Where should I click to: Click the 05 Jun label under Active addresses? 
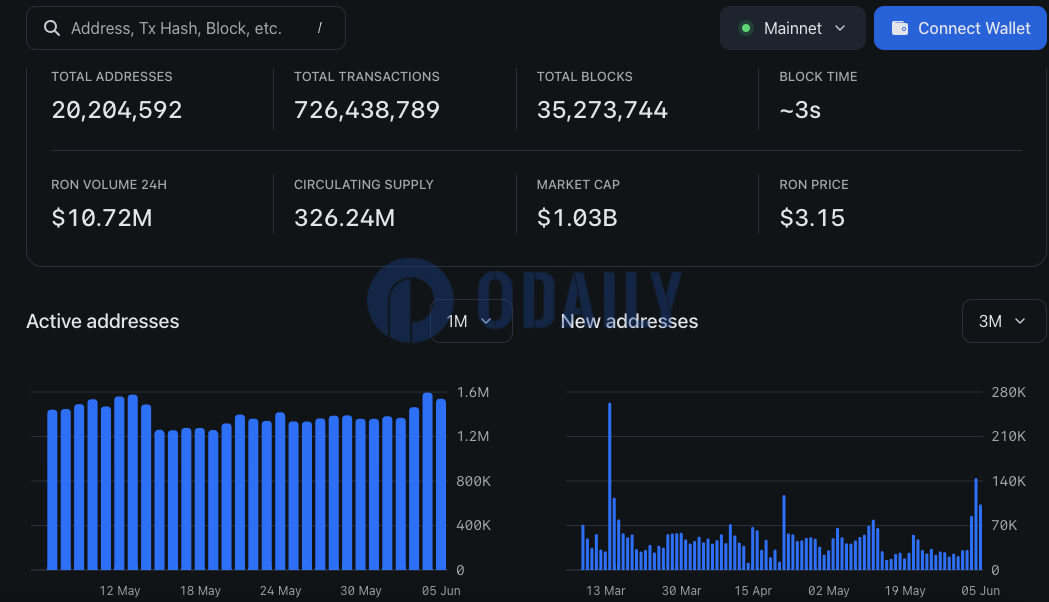point(441,591)
